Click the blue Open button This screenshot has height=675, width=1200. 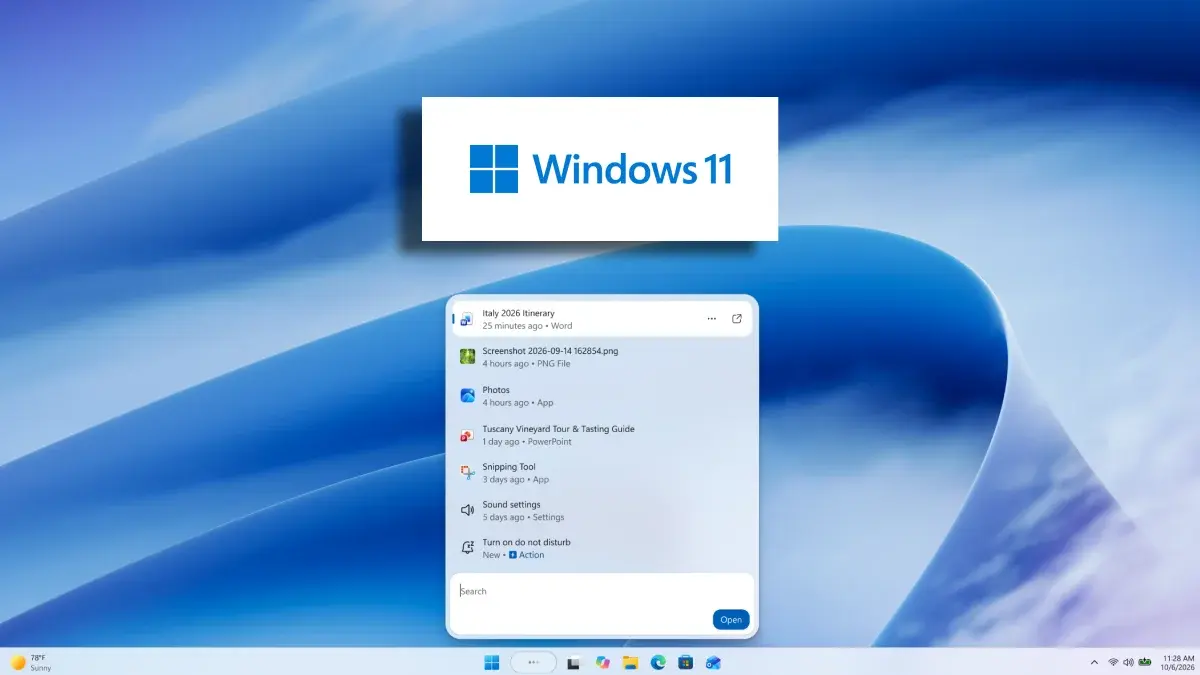(x=731, y=620)
